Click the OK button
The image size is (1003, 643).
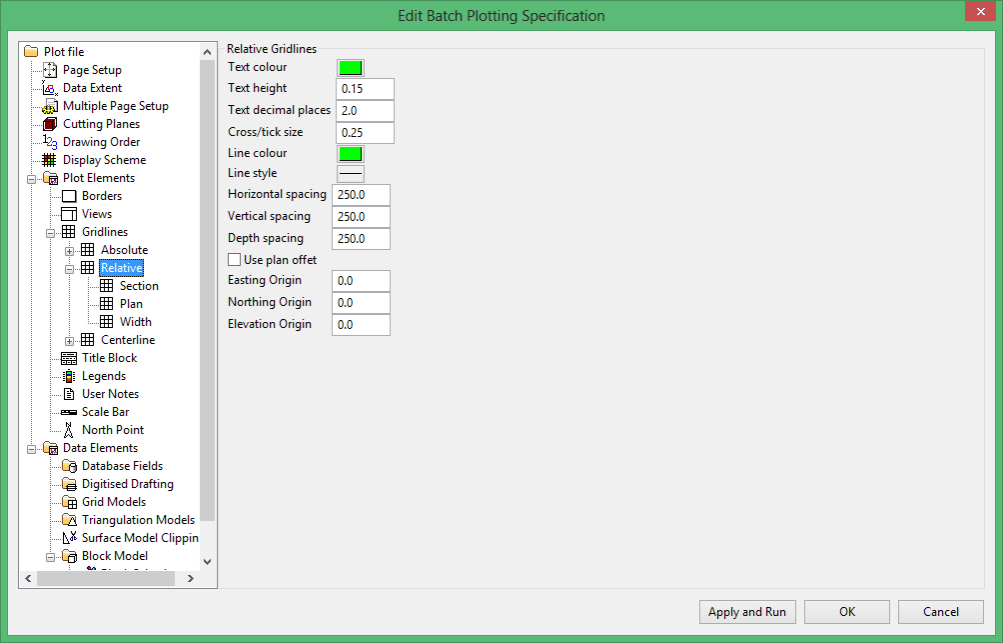tap(847, 612)
